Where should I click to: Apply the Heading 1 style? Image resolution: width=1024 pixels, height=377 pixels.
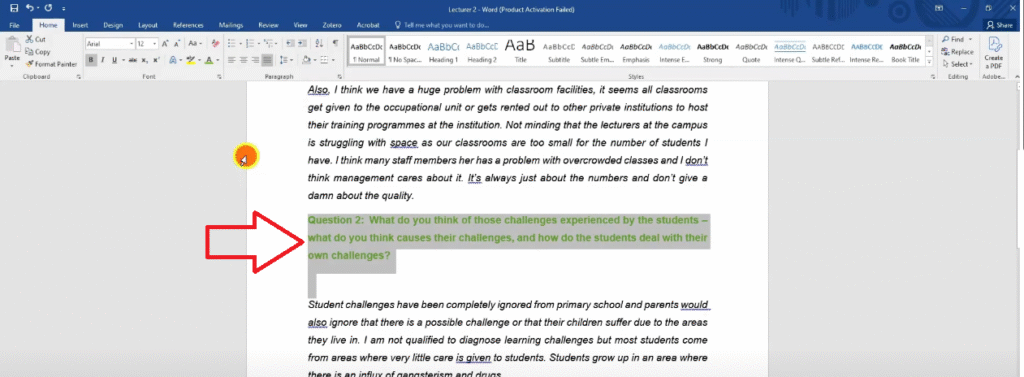coord(443,52)
